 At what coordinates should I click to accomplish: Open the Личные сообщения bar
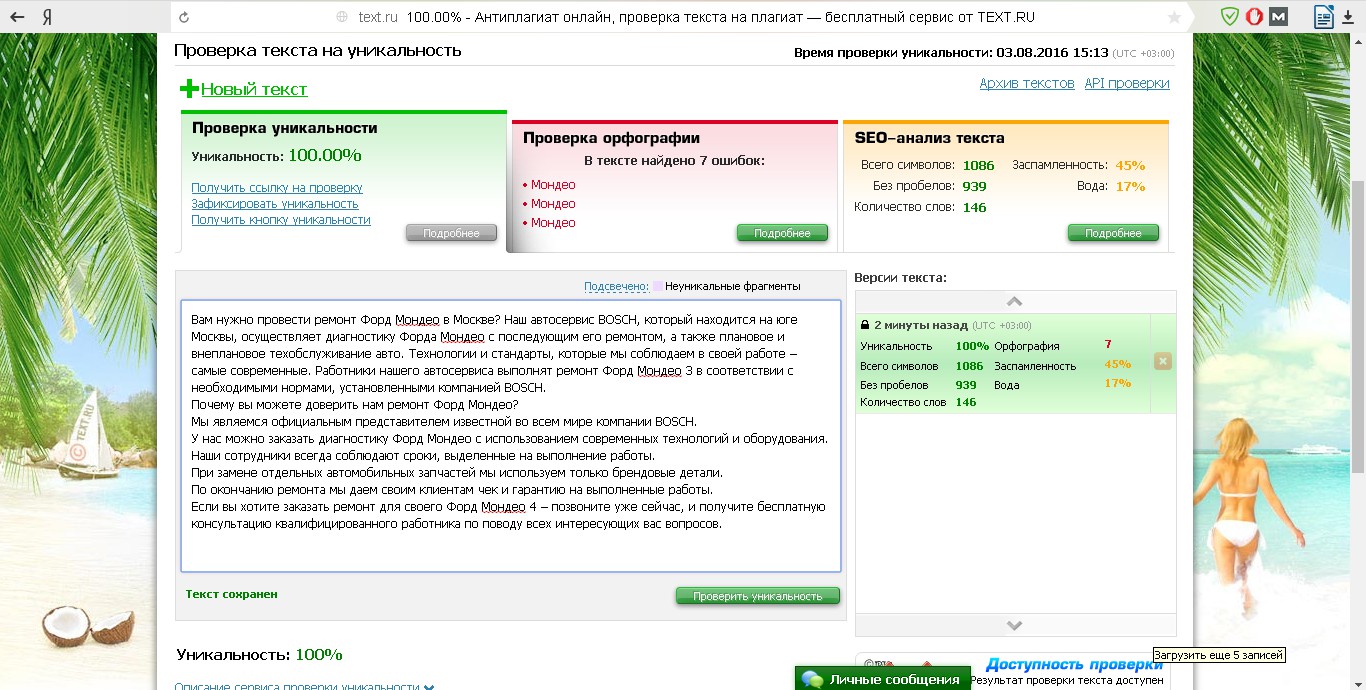(x=883, y=679)
